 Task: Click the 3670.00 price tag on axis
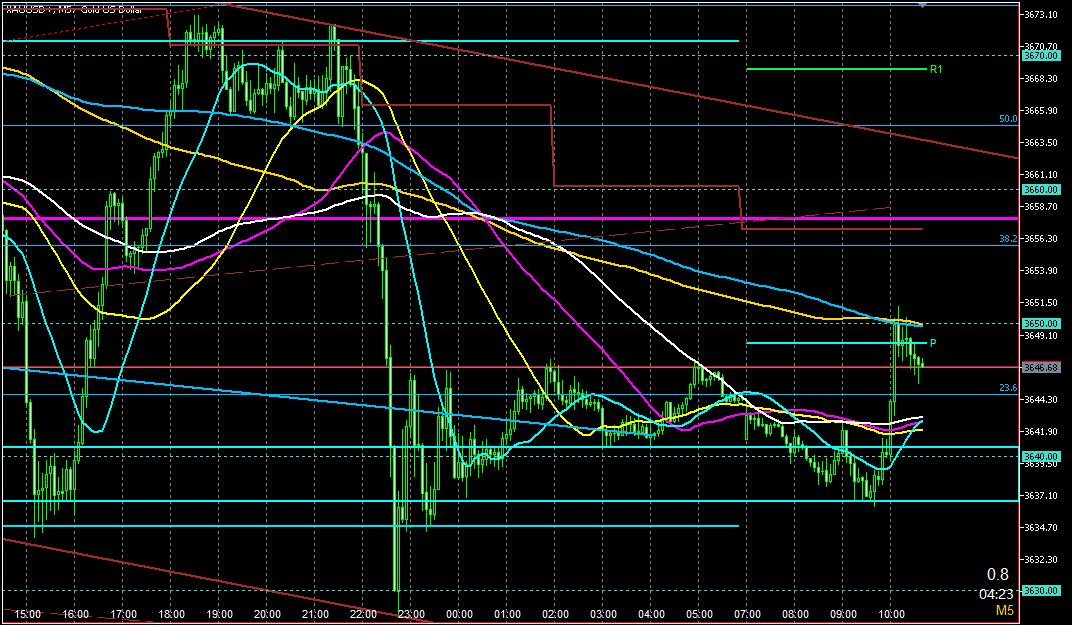point(1040,56)
